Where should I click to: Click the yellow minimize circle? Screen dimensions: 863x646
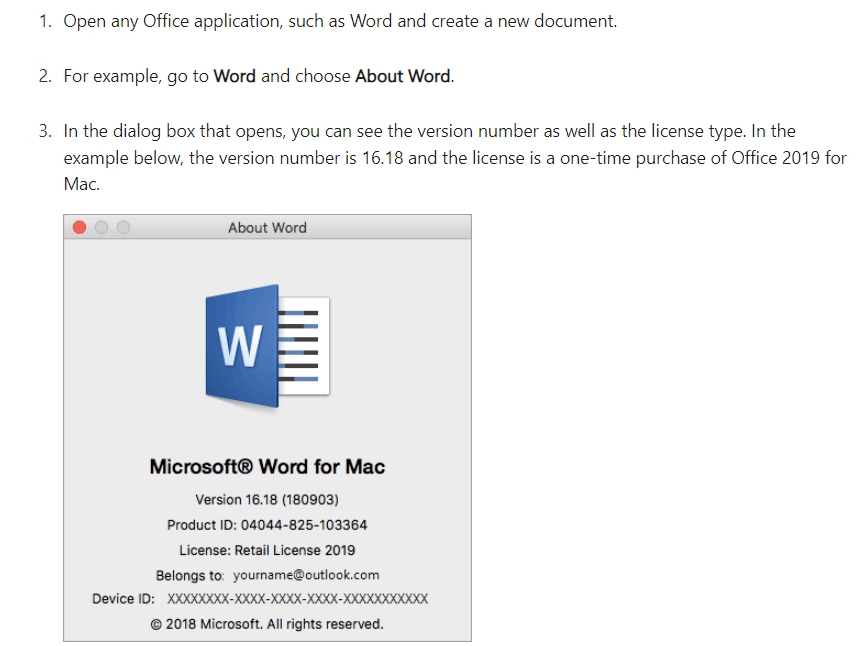click(x=101, y=227)
